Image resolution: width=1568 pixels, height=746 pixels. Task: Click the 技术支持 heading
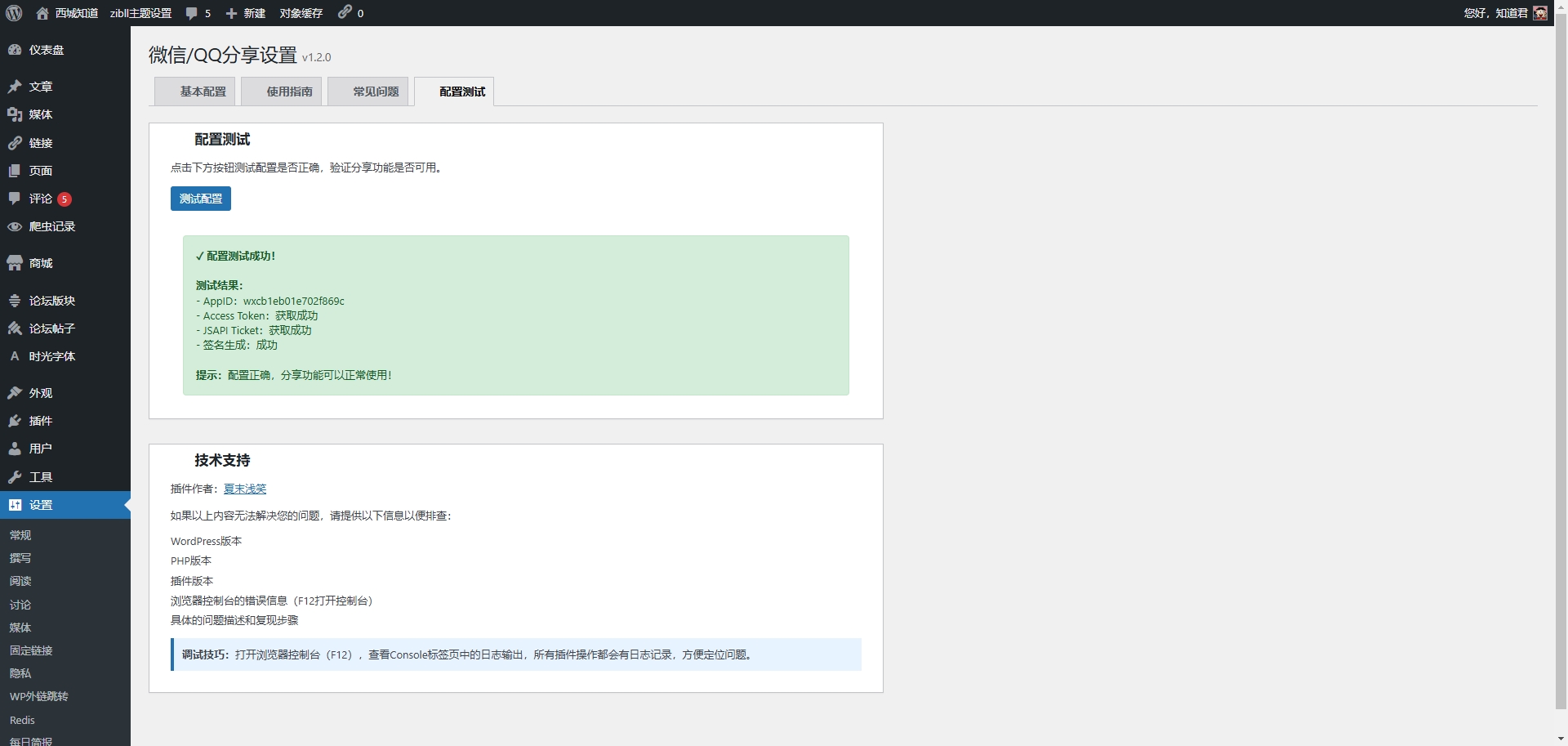click(x=222, y=460)
